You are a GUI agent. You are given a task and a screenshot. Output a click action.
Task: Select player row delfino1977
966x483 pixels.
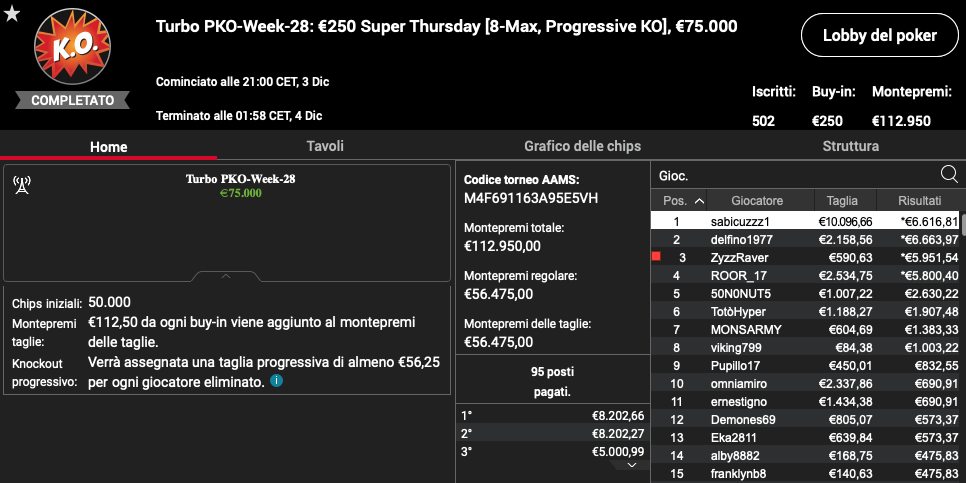(805, 240)
